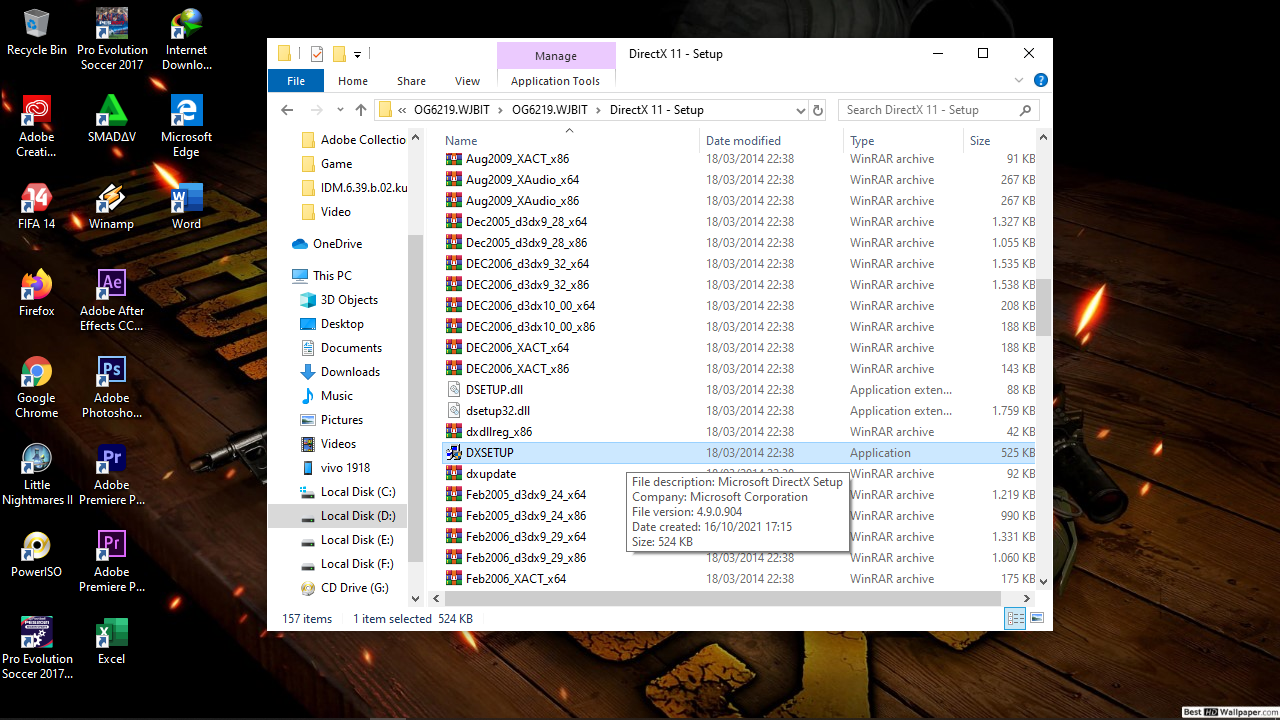Click the Properties quick access toolbar icon
Screen dimensions: 1280x720
[x=317, y=54]
